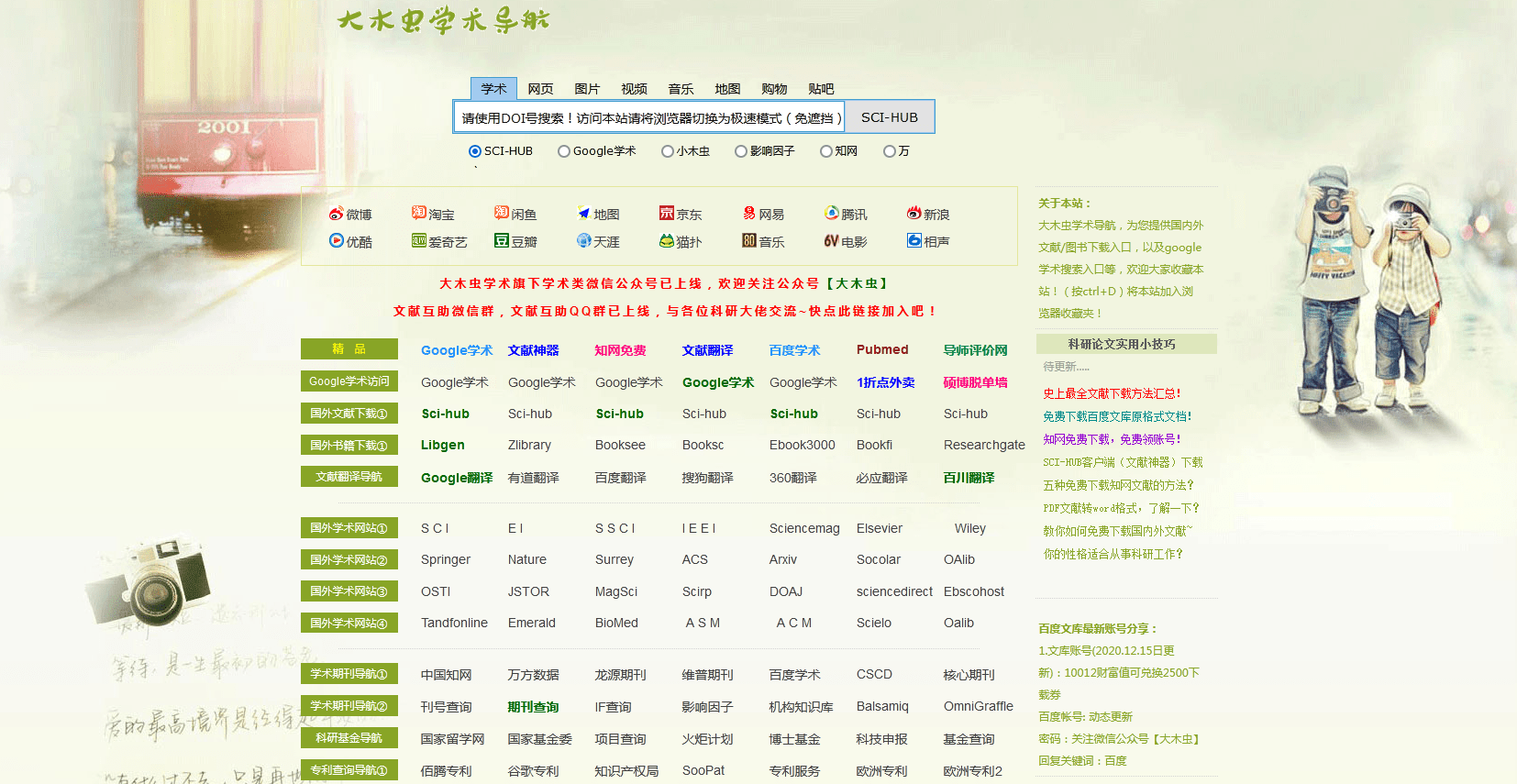Click the Sina (新浪) icon
Image resolution: width=1517 pixels, height=784 pixels.
point(914,213)
